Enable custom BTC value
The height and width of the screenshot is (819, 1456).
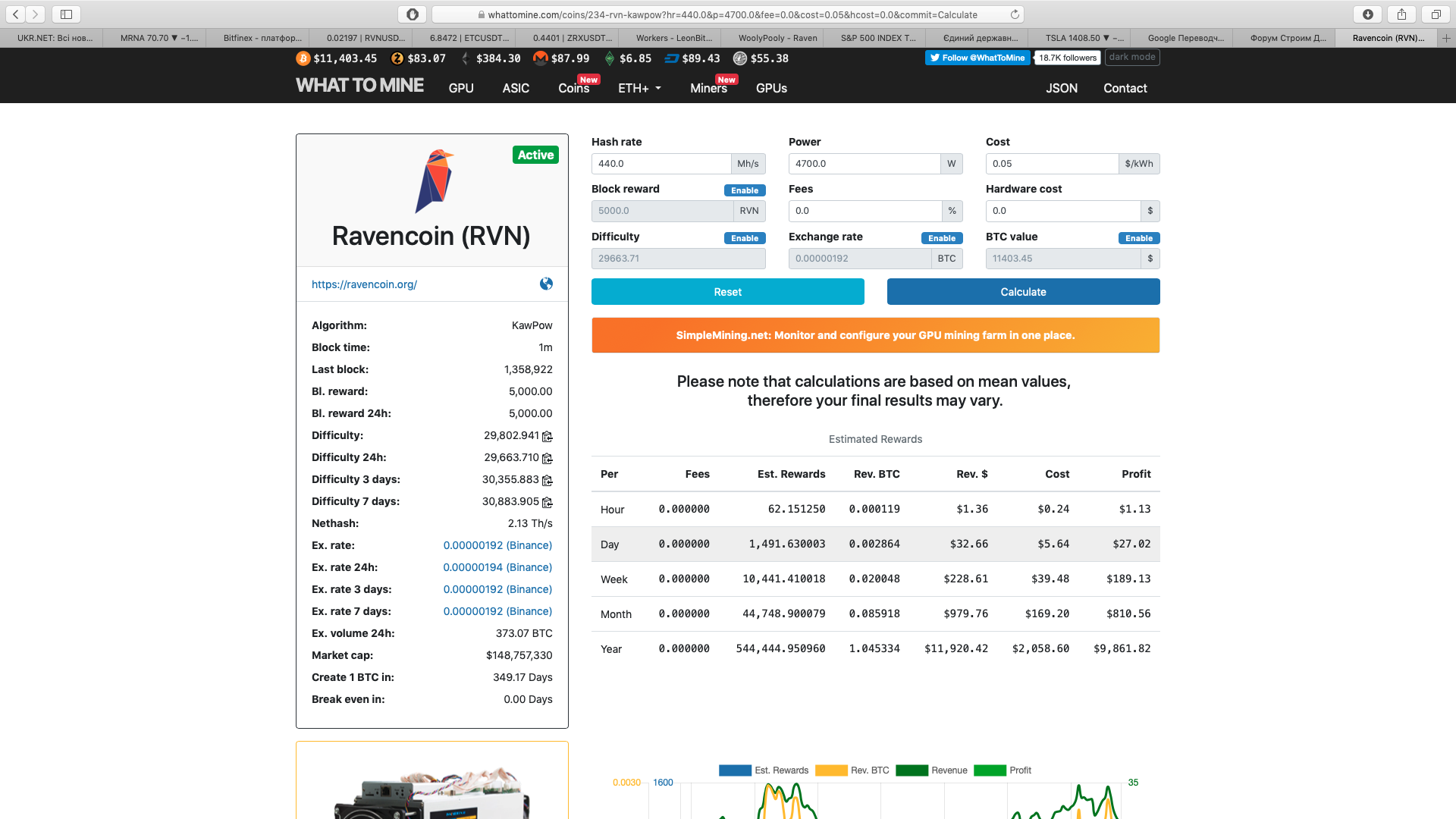click(1139, 238)
